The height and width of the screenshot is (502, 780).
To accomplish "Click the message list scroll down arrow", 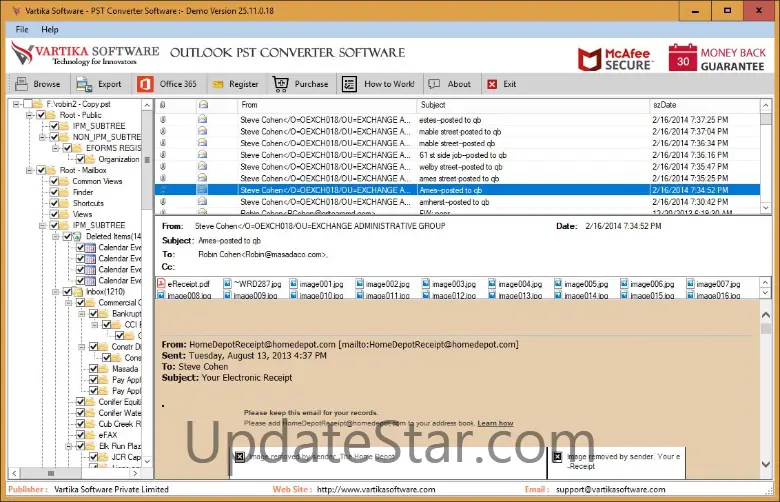I will click(x=766, y=207).
